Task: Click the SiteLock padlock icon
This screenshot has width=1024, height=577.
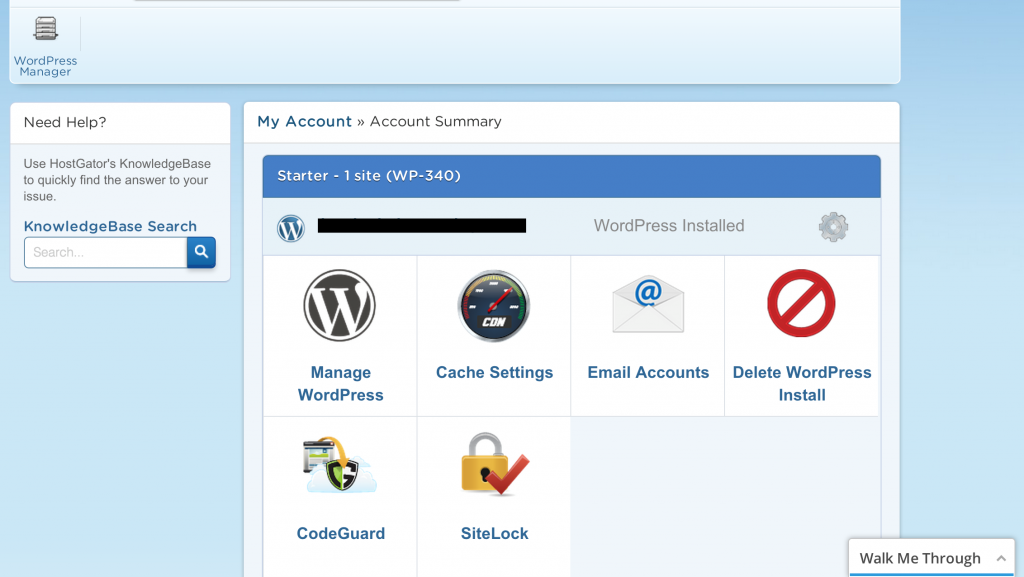Action: pos(494,463)
